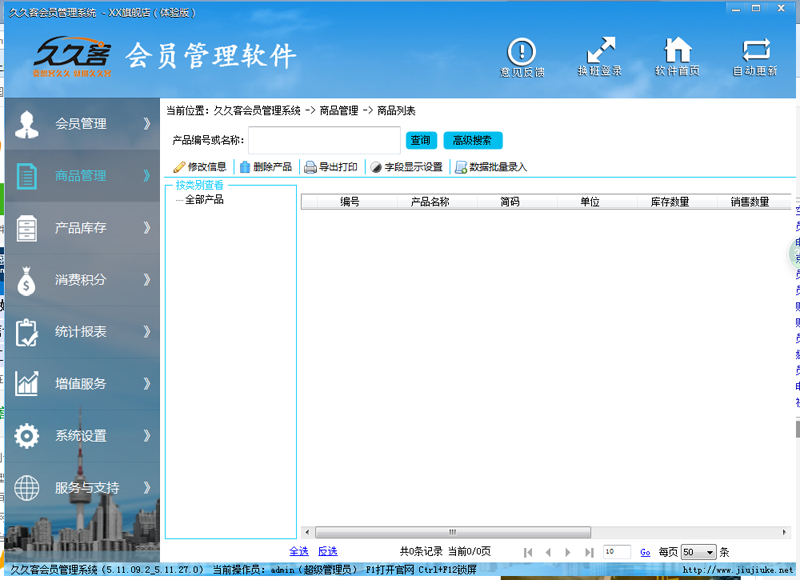
Task: Open the 系统设置 menu label
Action: [81, 436]
